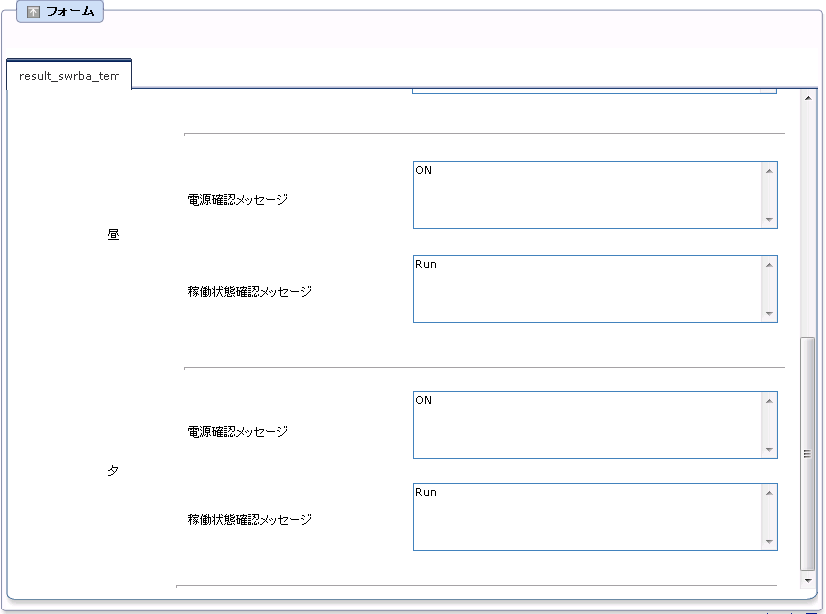Click up arrow in 夕 電源確認 text area scrollbar
The width and height of the screenshot is (826, 614).
tap(769, 401)
